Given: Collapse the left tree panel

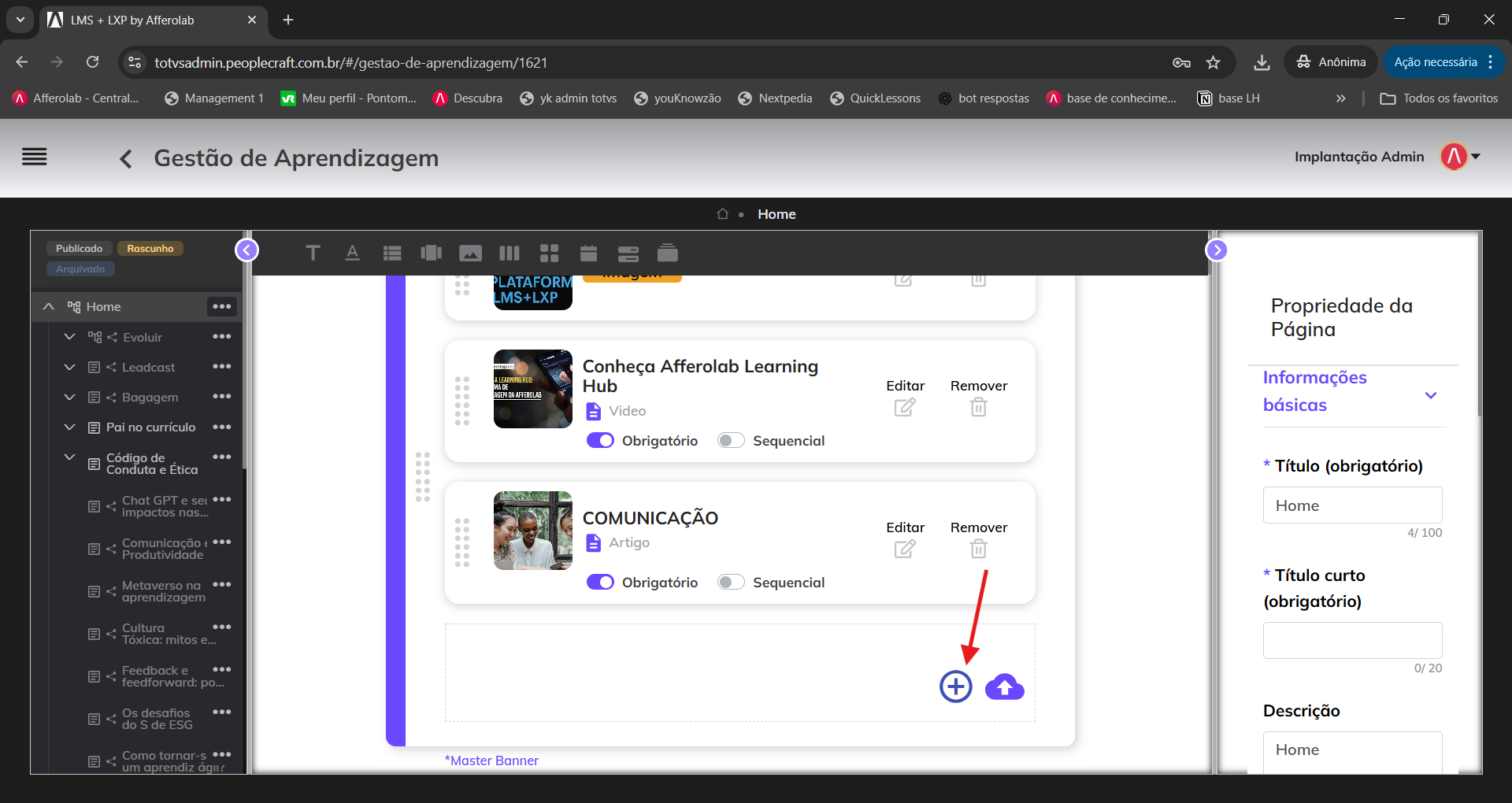Looking at the screenshot, I should coord(246,250).
